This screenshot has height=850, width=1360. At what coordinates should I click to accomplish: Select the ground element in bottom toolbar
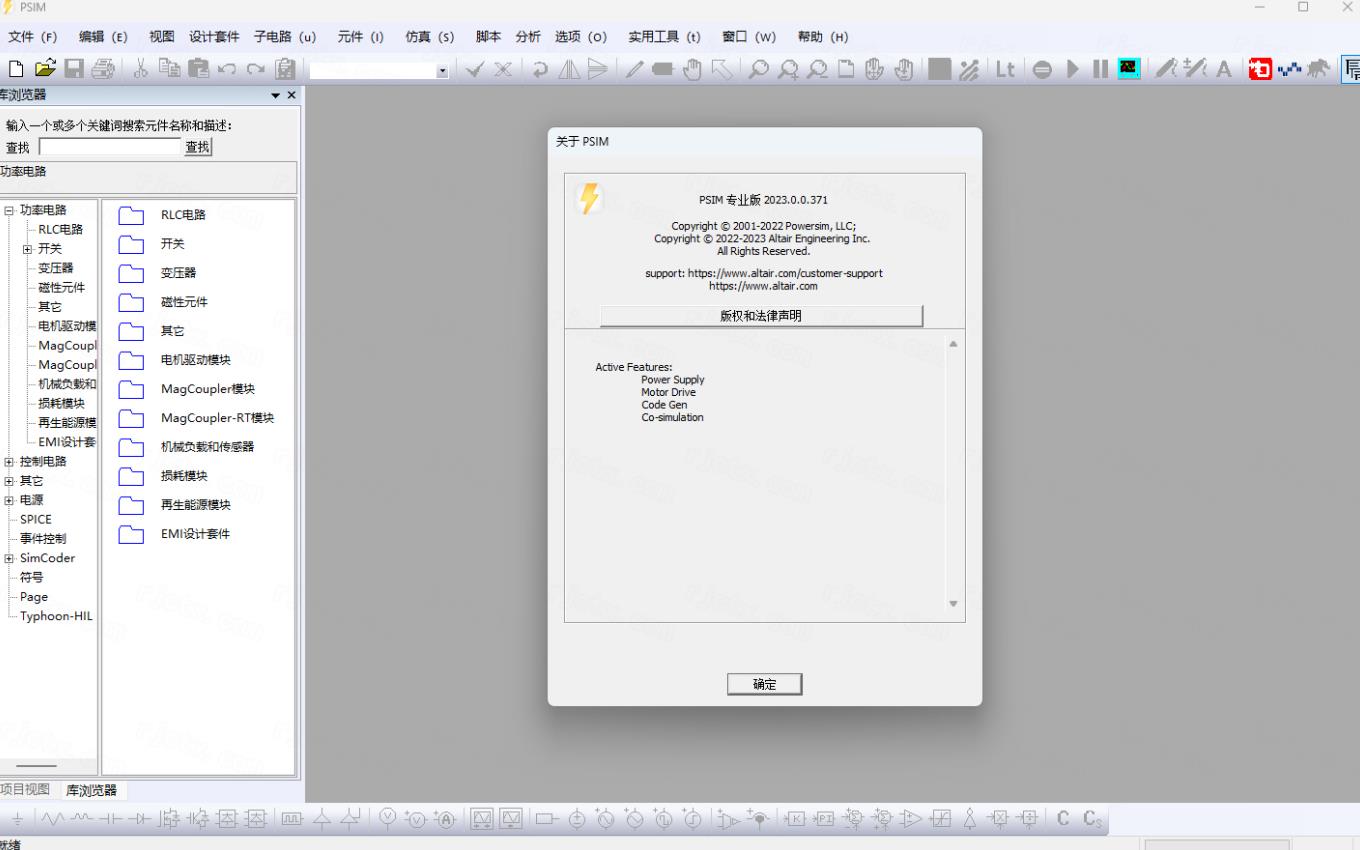click(16, 819)
